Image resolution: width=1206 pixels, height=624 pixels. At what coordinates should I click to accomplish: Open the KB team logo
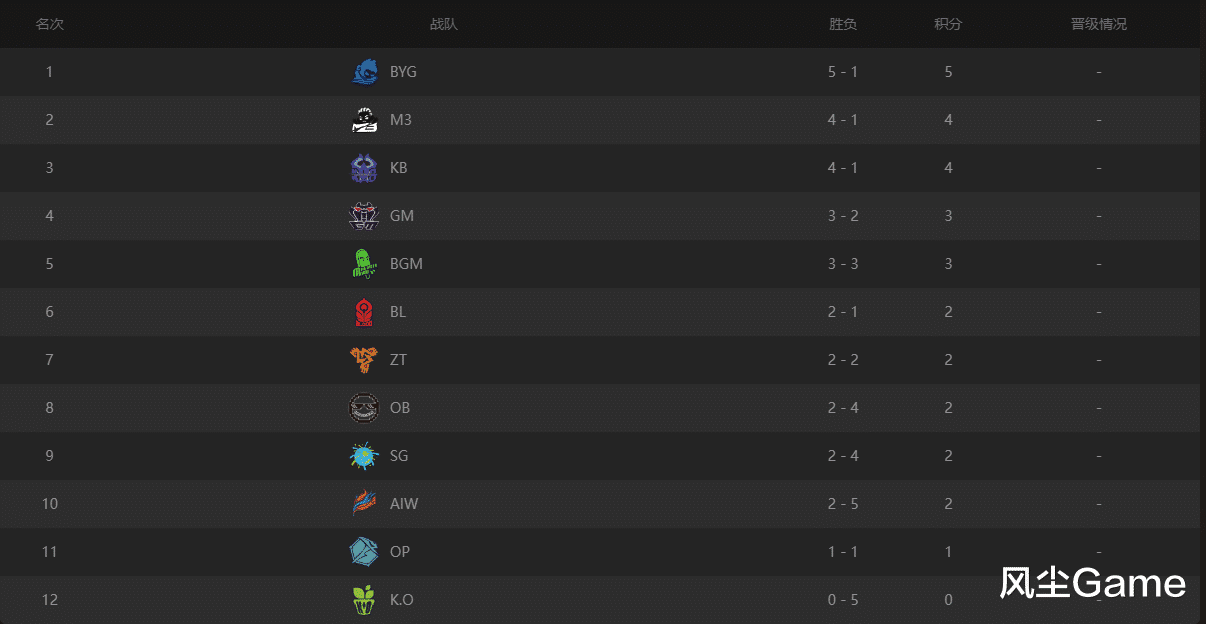(365, 168)
